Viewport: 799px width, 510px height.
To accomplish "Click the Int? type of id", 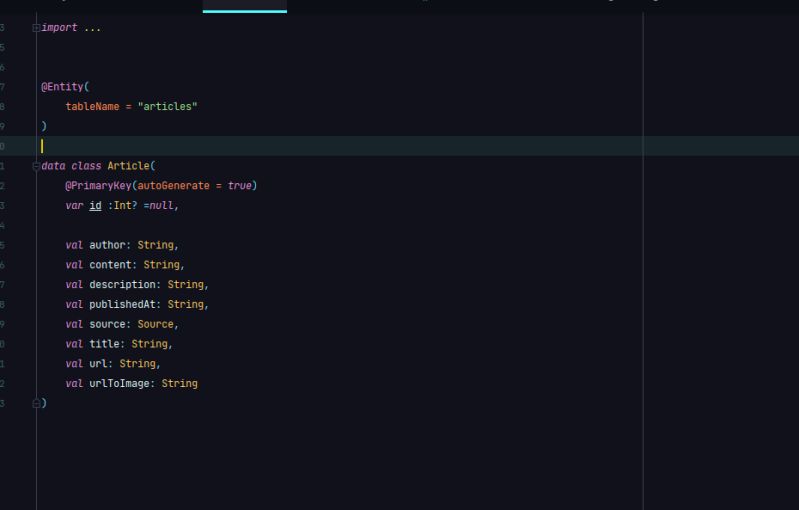I will click(125, 205).
